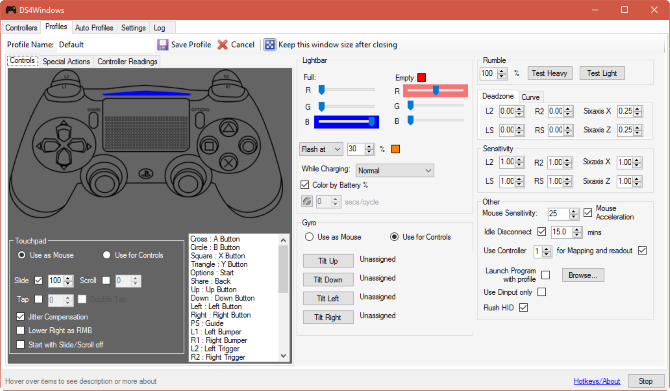
Task: Click the Full lightbar blue B slider
Action: click(347, 122)
